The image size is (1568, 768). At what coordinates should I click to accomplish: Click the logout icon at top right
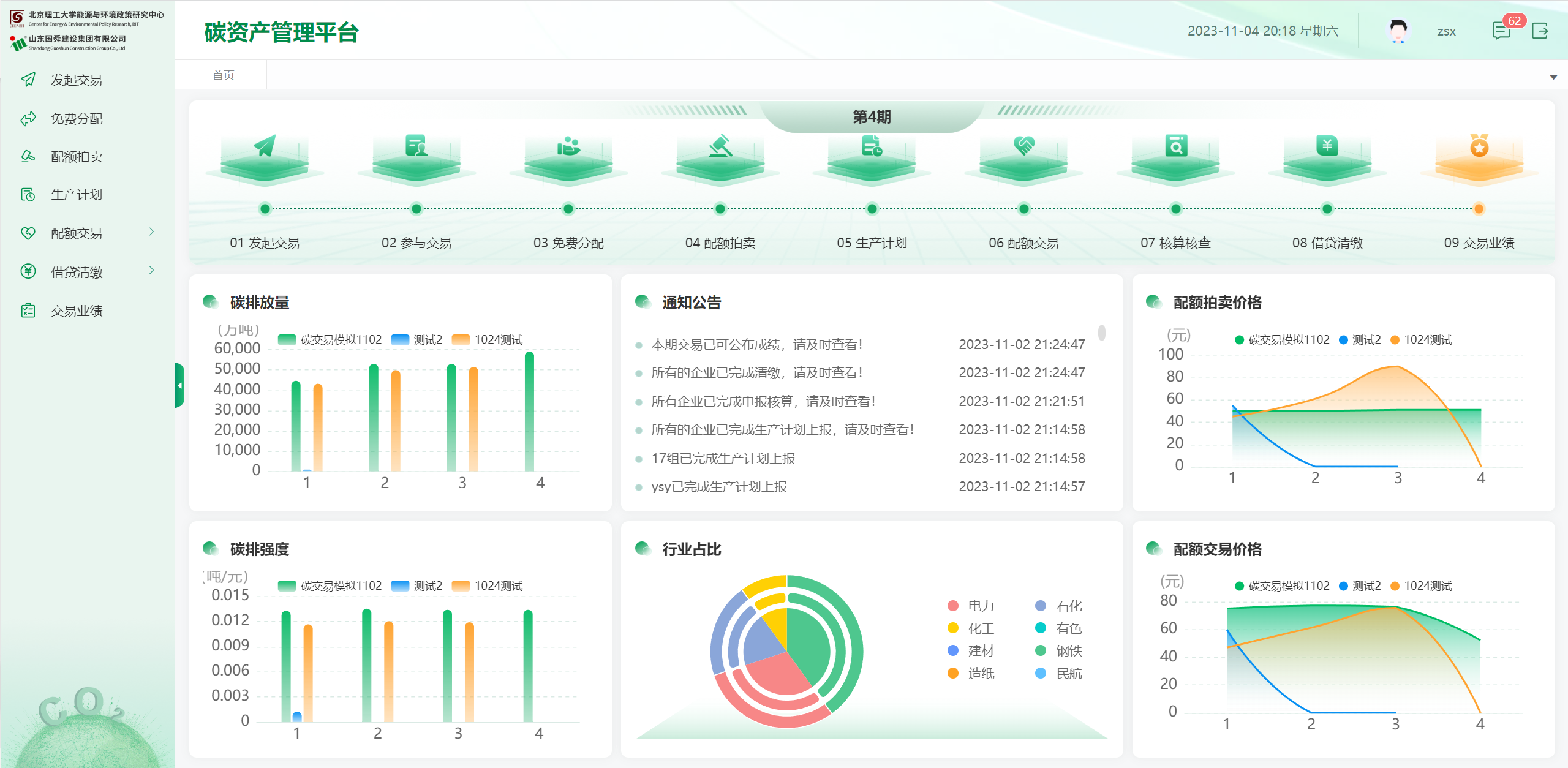1542,31
